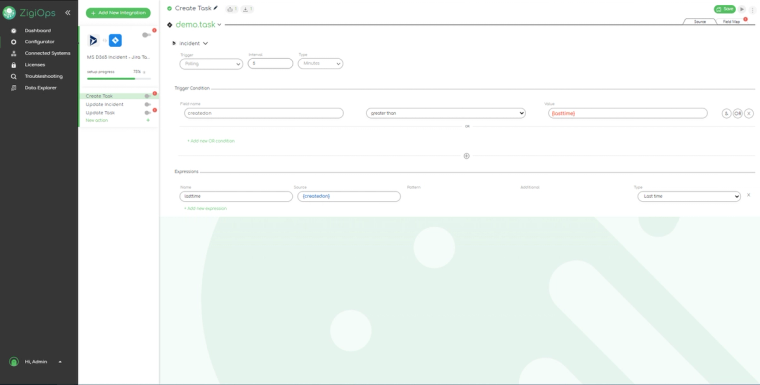Select the MS D365 Incident - Jira integration title
Screen dimensions: 760x385
pos(118,57)
